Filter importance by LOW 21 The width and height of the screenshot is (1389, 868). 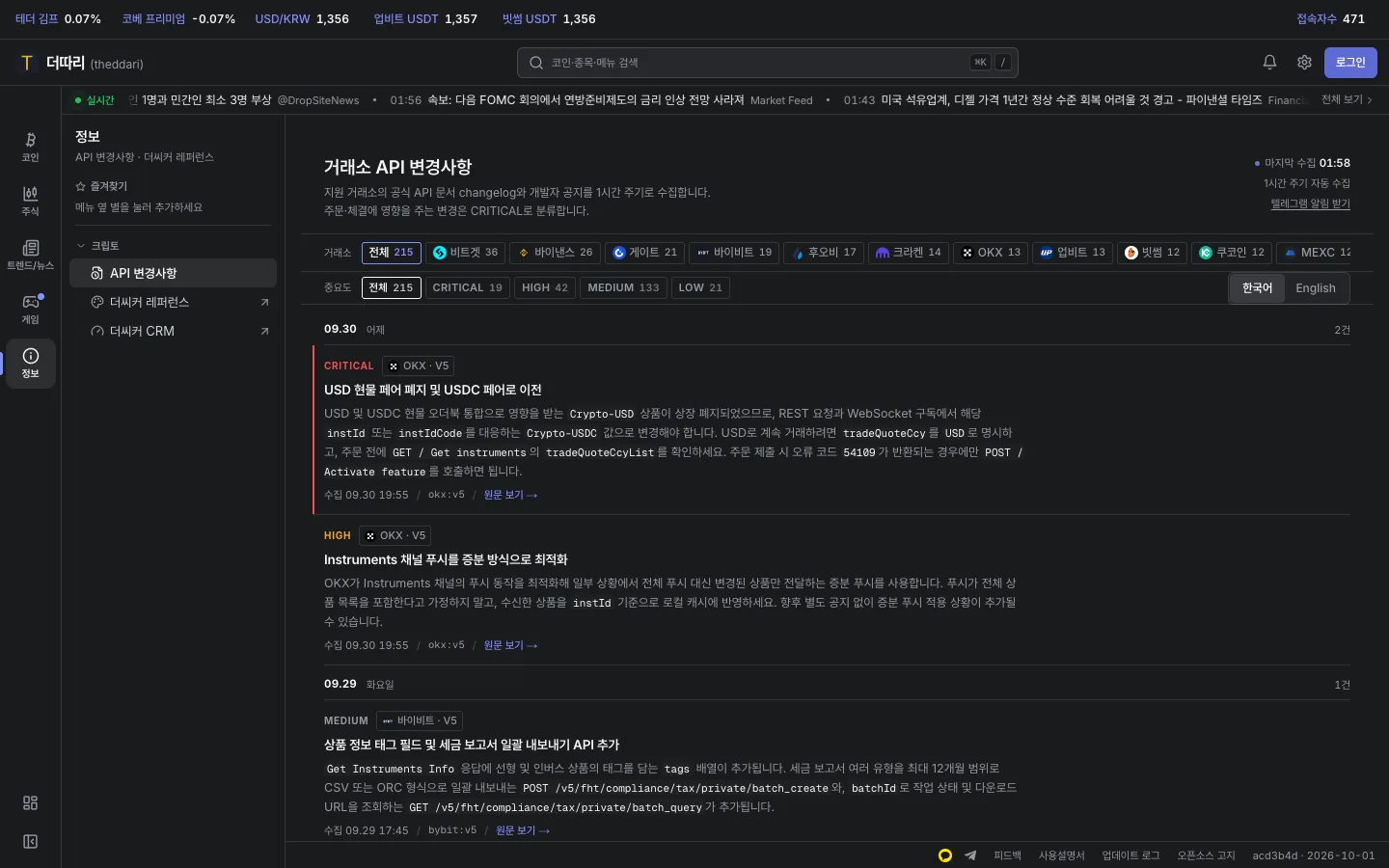pos(700,287)
